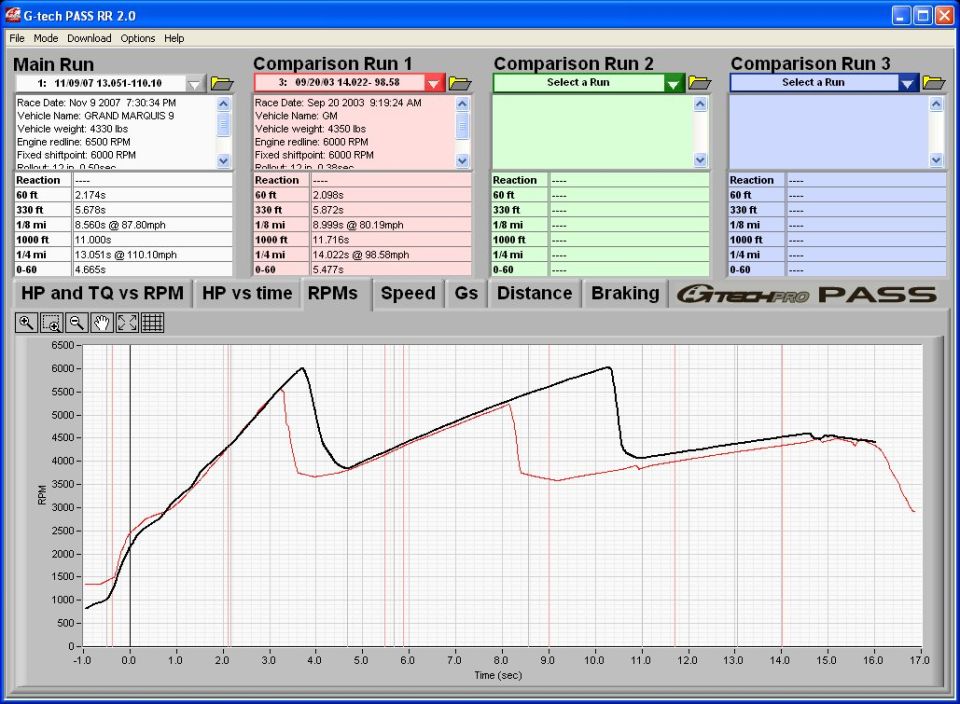Click 'Vehicle Name: GM' text in Comparison Run 1
The width and height of the screenshot is (960, 704).
coord(296,116)
